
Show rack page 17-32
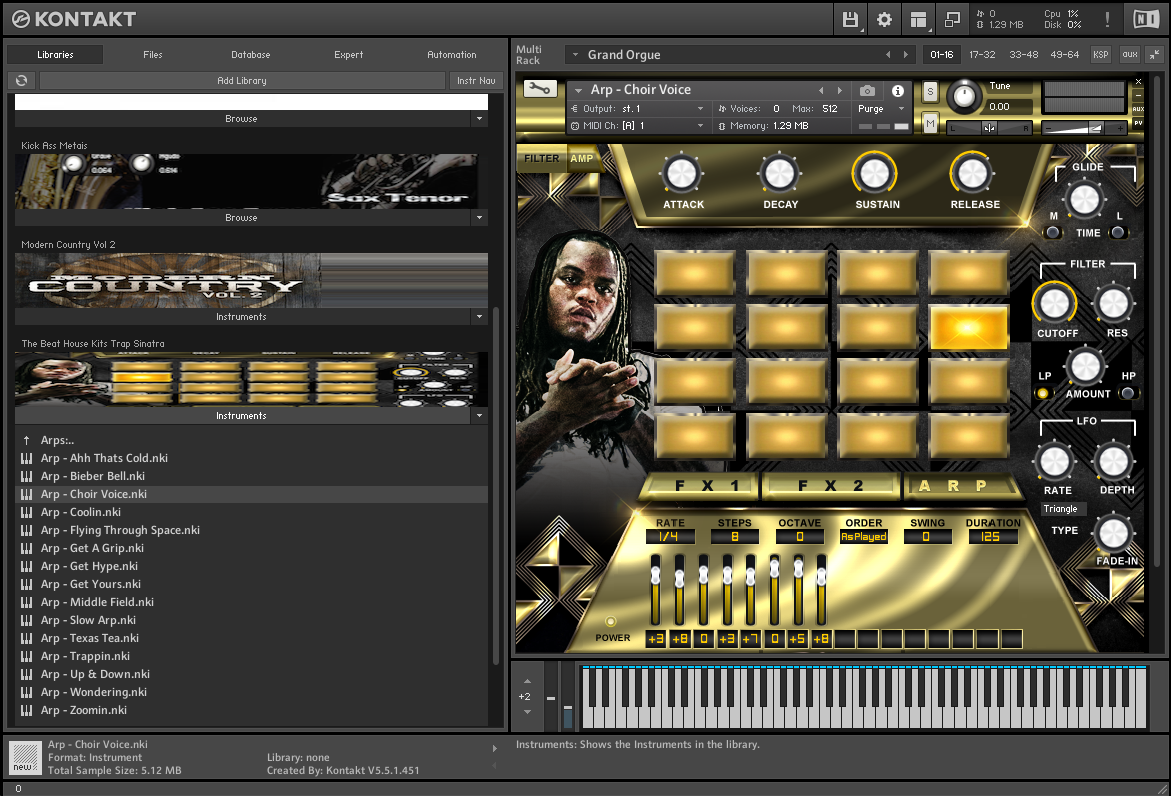(982, 55)
